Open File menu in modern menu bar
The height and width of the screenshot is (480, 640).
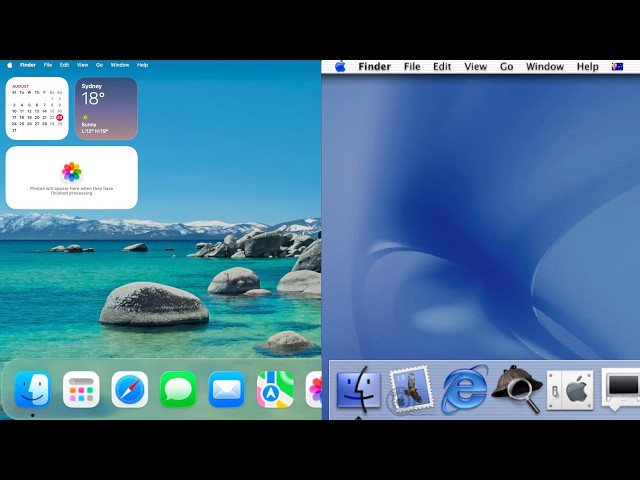(x=48, y=65)
